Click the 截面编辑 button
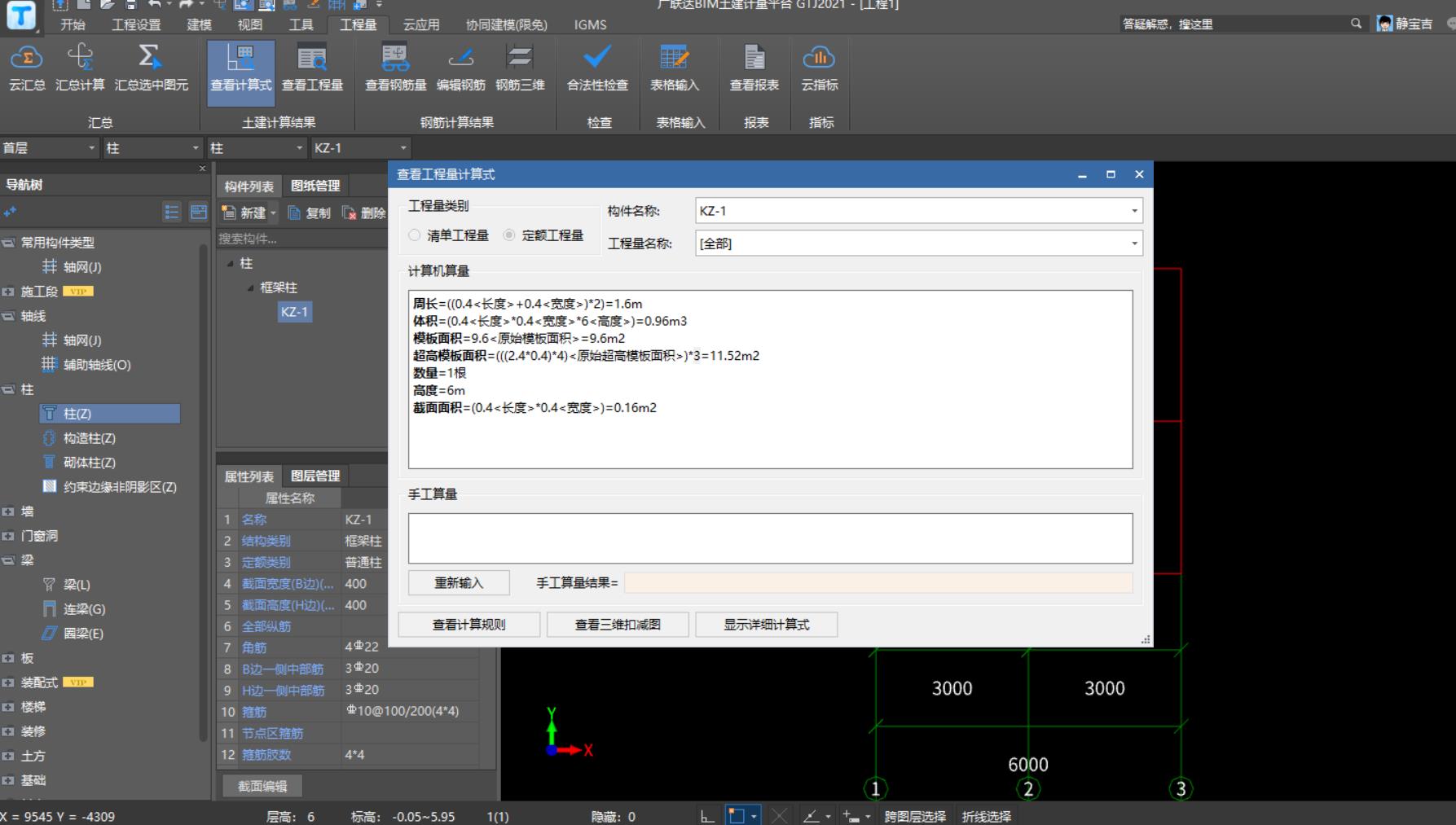The image size is (1456, 825). coord(262,786)
